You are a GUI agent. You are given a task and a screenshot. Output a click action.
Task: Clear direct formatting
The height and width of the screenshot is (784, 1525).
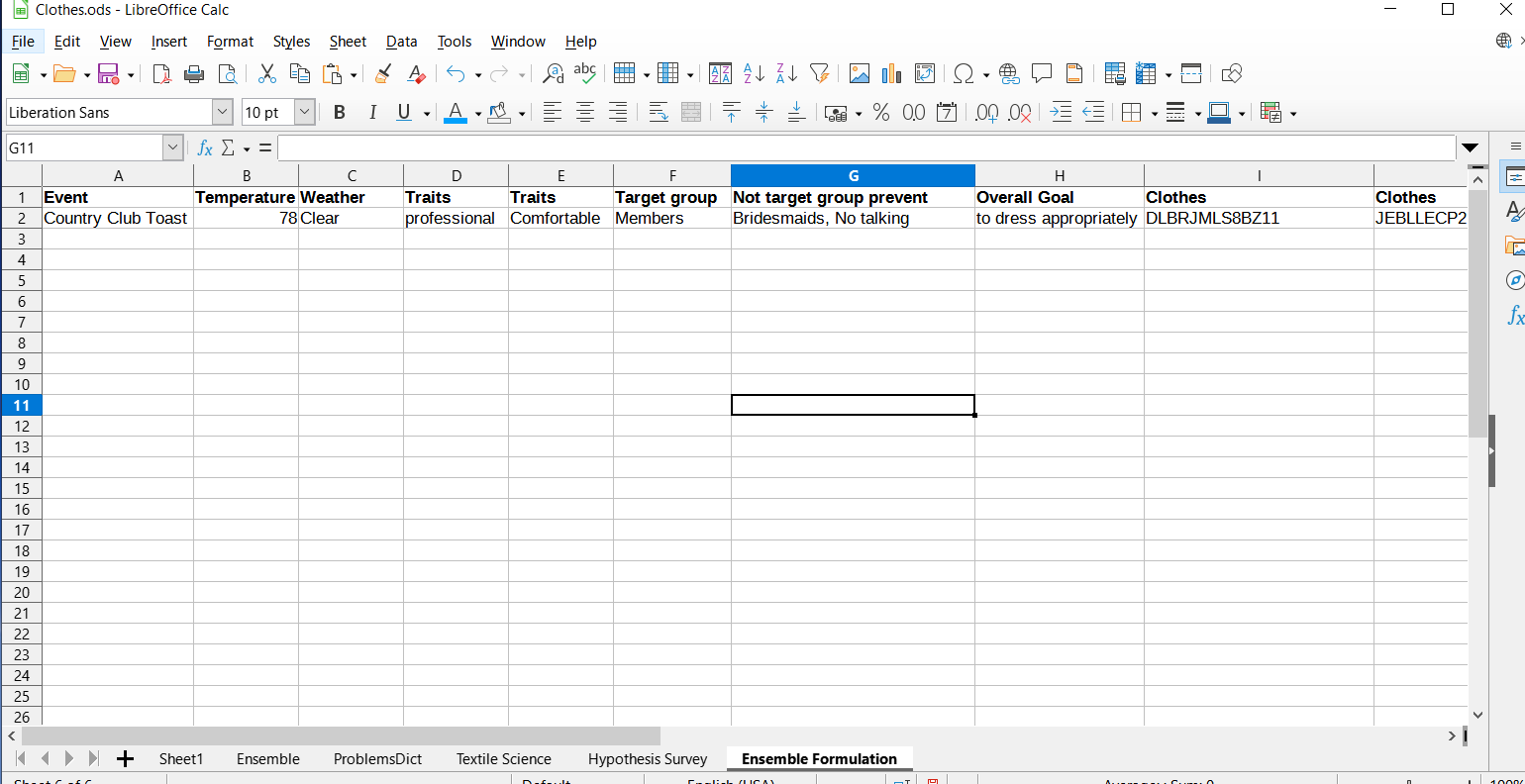pyautogui.click(x=416, y=74)
